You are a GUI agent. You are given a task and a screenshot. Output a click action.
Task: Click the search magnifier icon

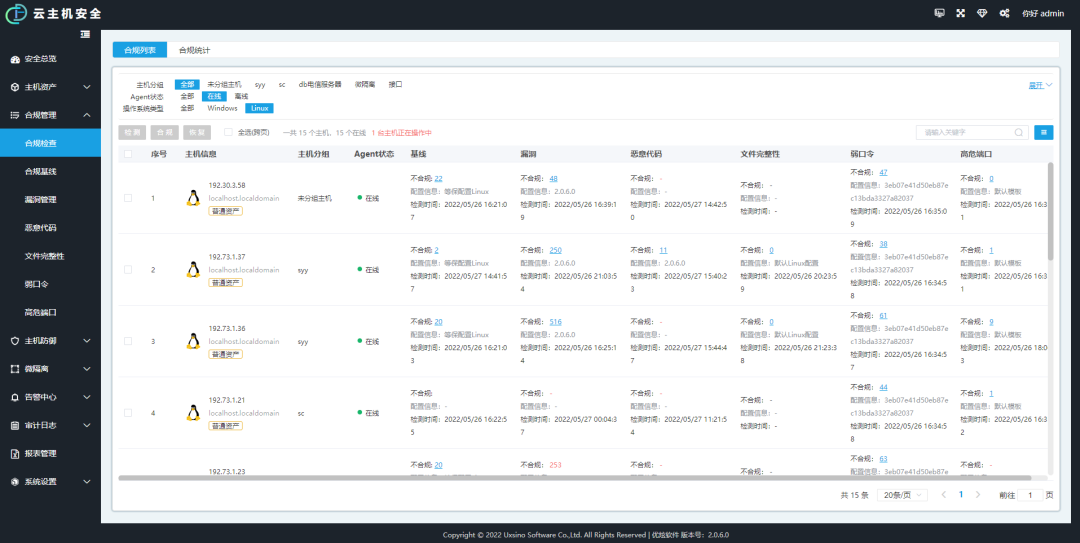[x=1019, y=132]
